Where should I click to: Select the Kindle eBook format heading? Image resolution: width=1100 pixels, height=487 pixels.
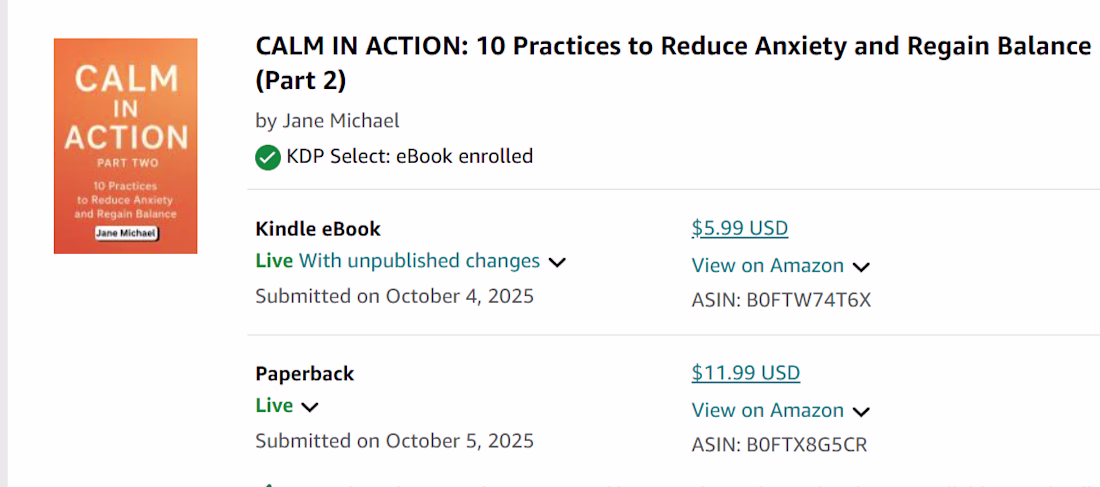(x=318, y=229)
